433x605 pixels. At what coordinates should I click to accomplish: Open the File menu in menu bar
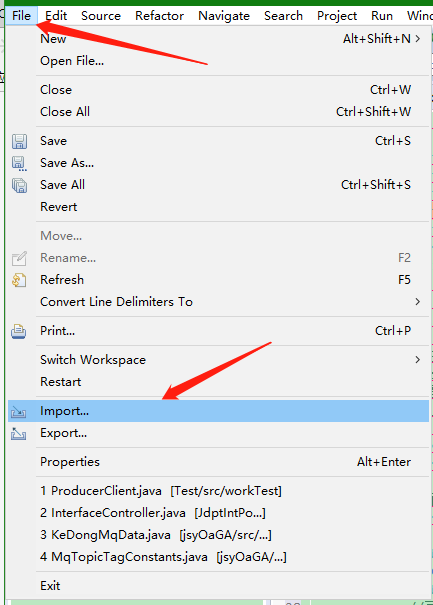[x=21, y=16]
